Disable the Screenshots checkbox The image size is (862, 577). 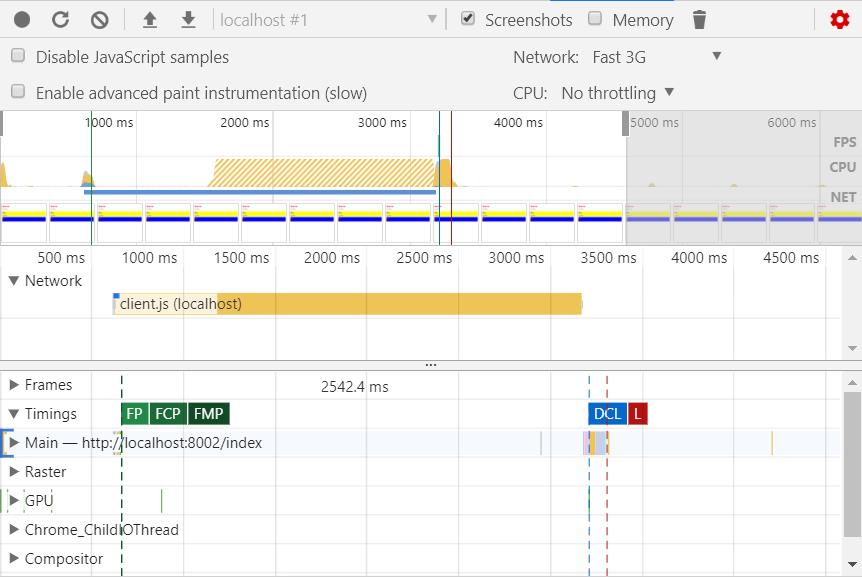[467, 19]
